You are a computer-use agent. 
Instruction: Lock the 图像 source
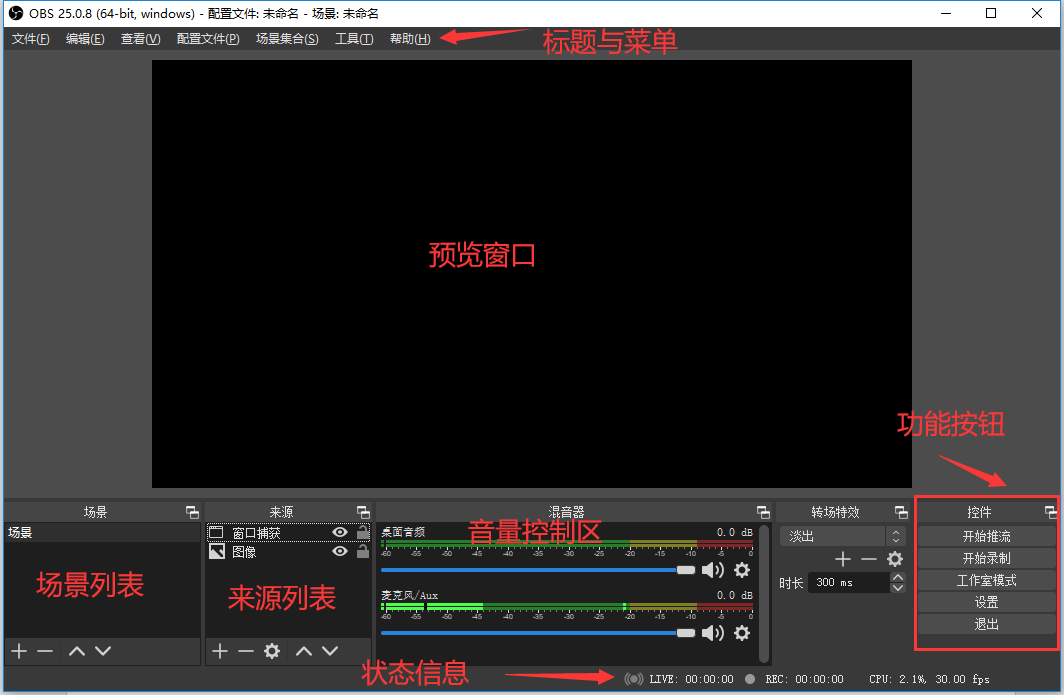[362, 551]
